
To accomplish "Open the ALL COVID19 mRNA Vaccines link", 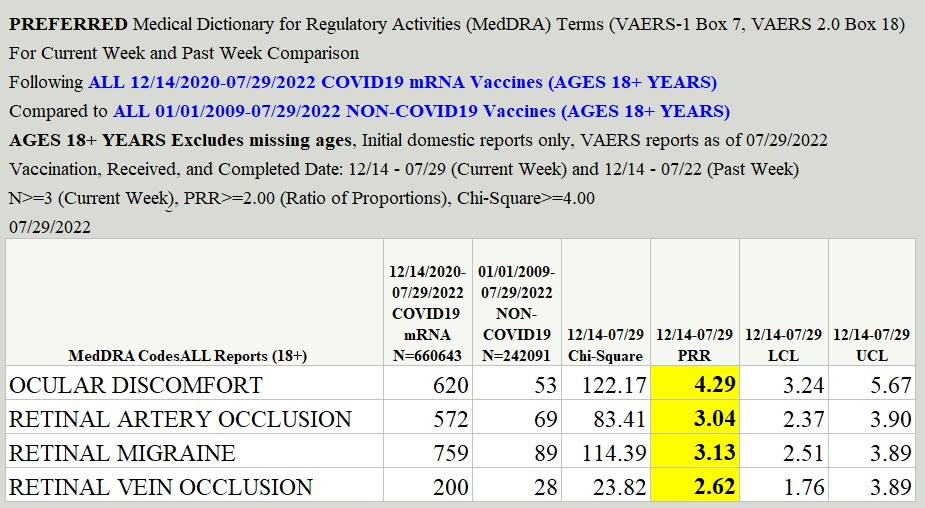I will [402, 82].
